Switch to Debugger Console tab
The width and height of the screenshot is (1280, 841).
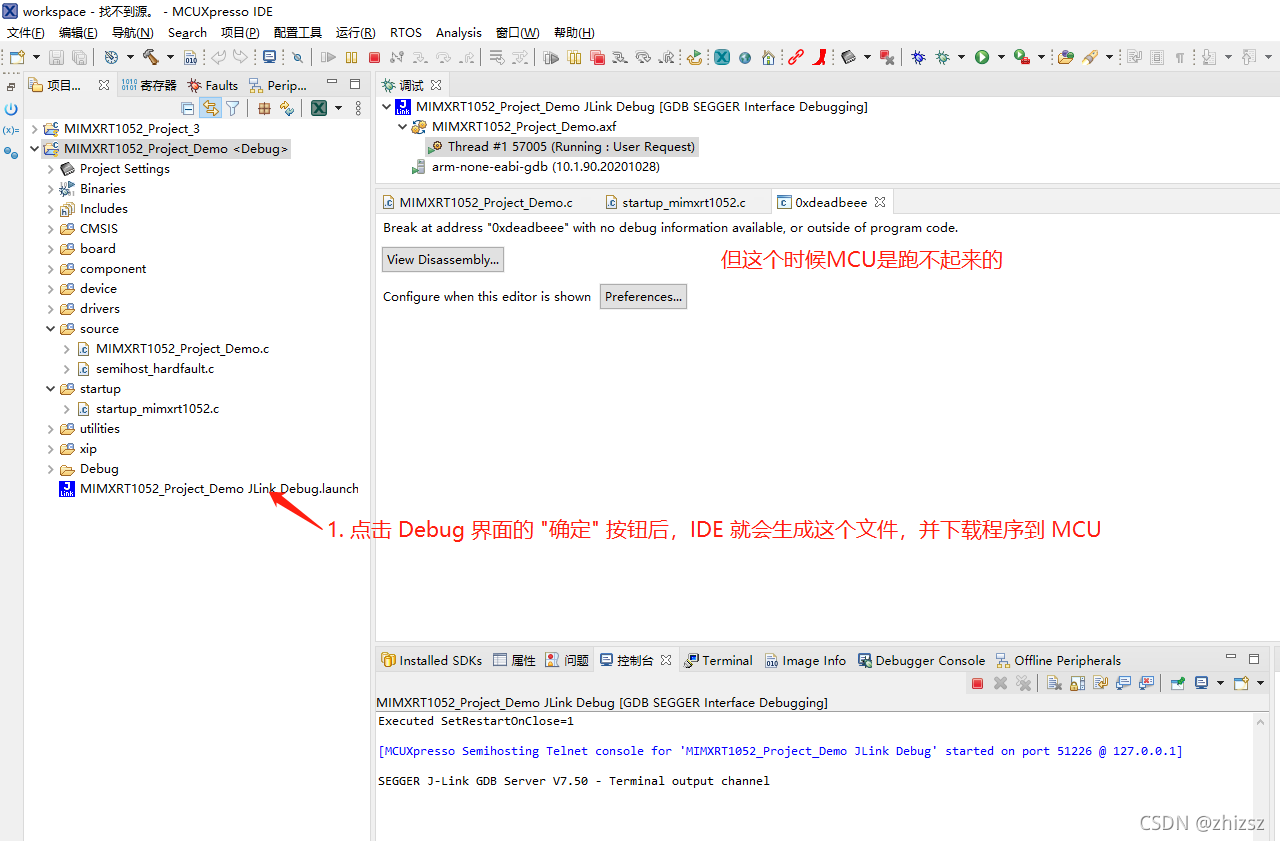(921, 661)
